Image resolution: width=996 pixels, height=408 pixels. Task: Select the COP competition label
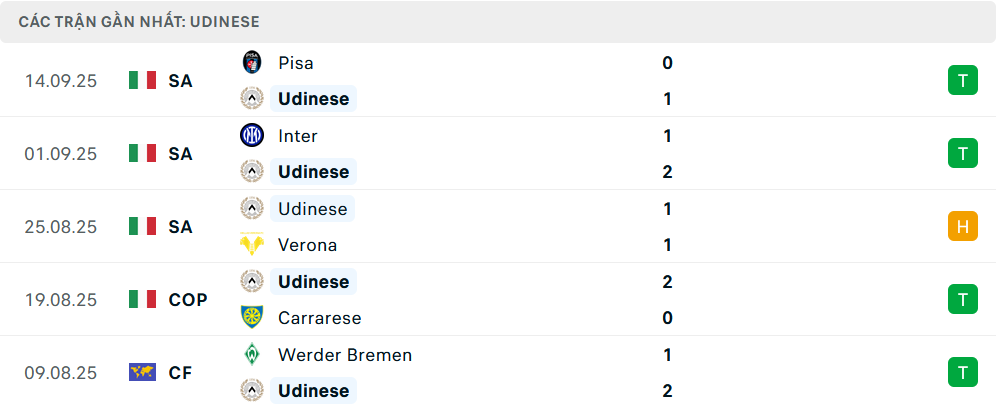[188, 300]
